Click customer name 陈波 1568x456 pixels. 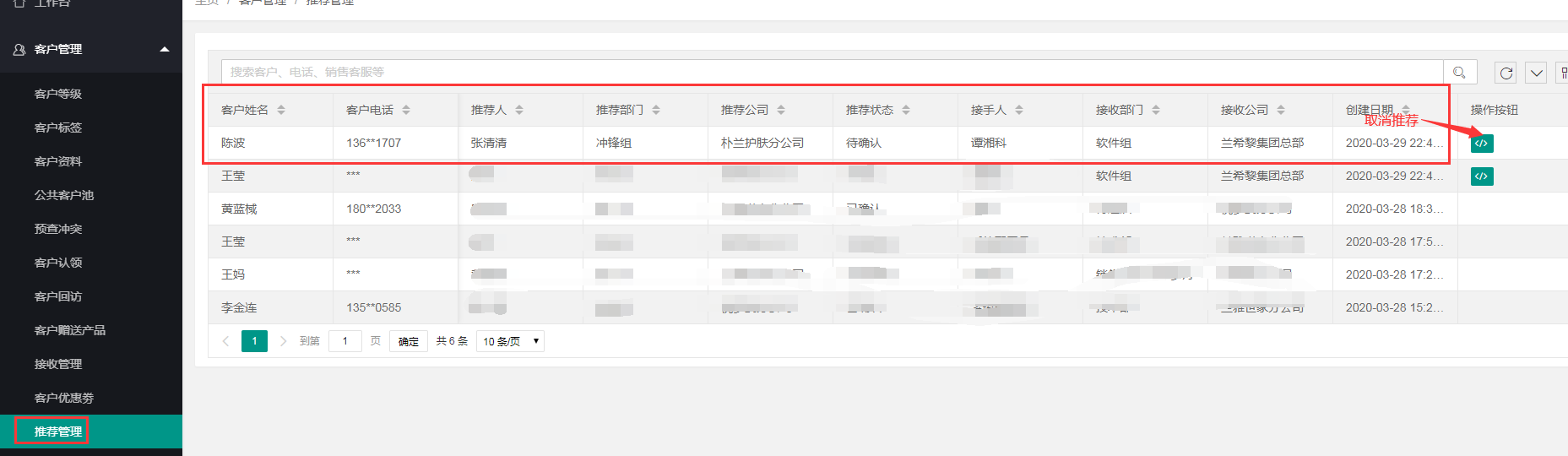[233, 144]
